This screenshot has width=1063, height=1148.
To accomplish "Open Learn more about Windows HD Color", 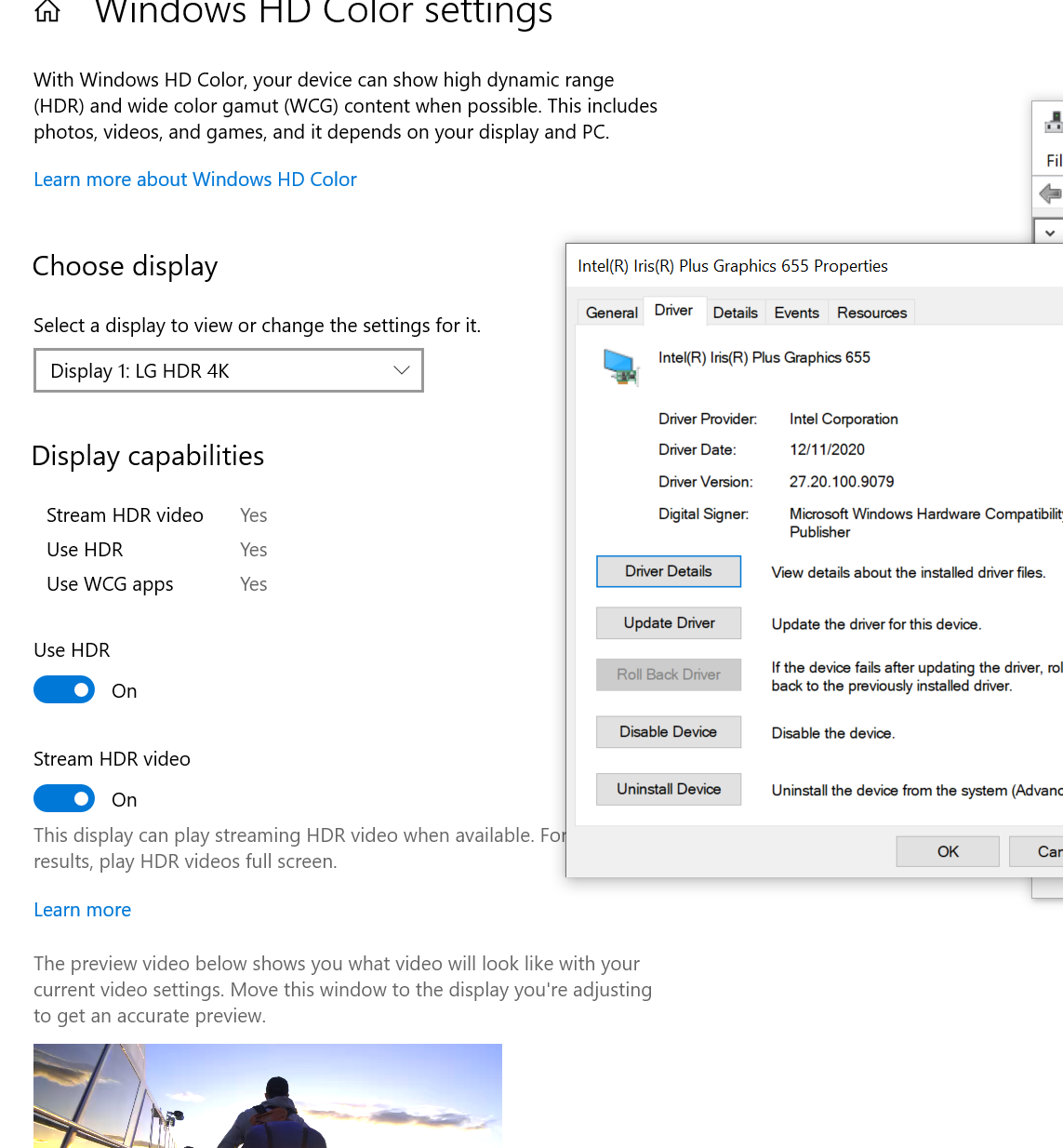I will 194,179.
